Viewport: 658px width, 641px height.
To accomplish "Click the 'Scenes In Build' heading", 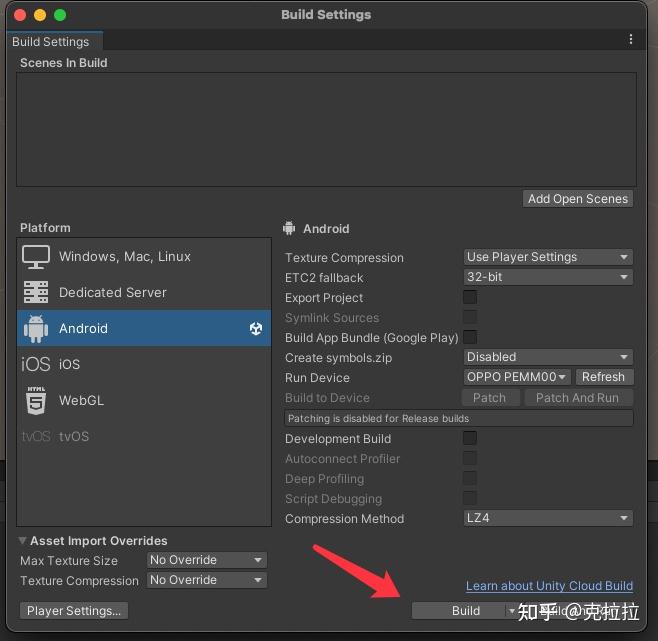I will point(64,63).
